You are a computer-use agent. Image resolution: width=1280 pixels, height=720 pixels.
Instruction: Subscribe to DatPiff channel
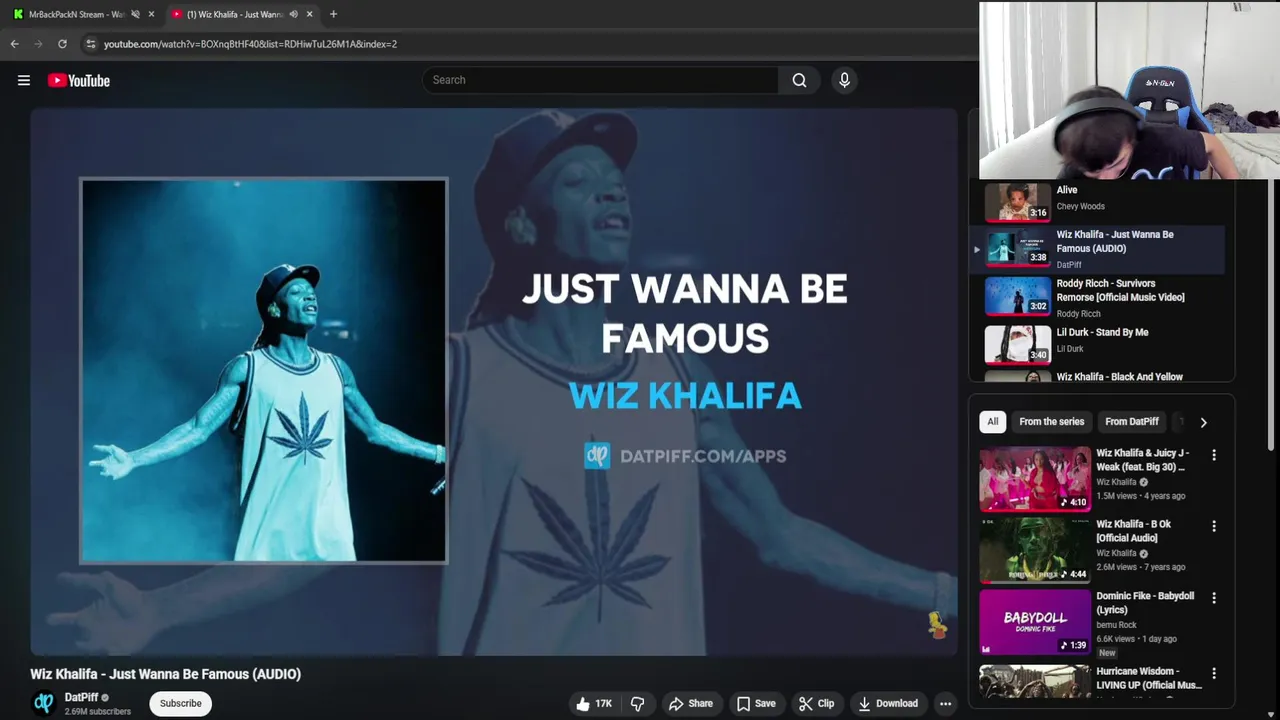click(x=181, y=704)
